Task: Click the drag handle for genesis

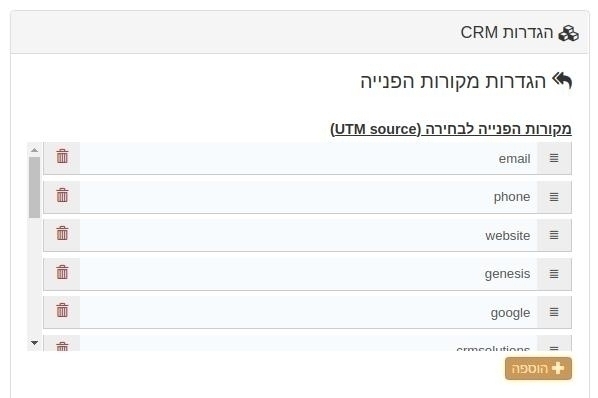Action: pos(554,274)
